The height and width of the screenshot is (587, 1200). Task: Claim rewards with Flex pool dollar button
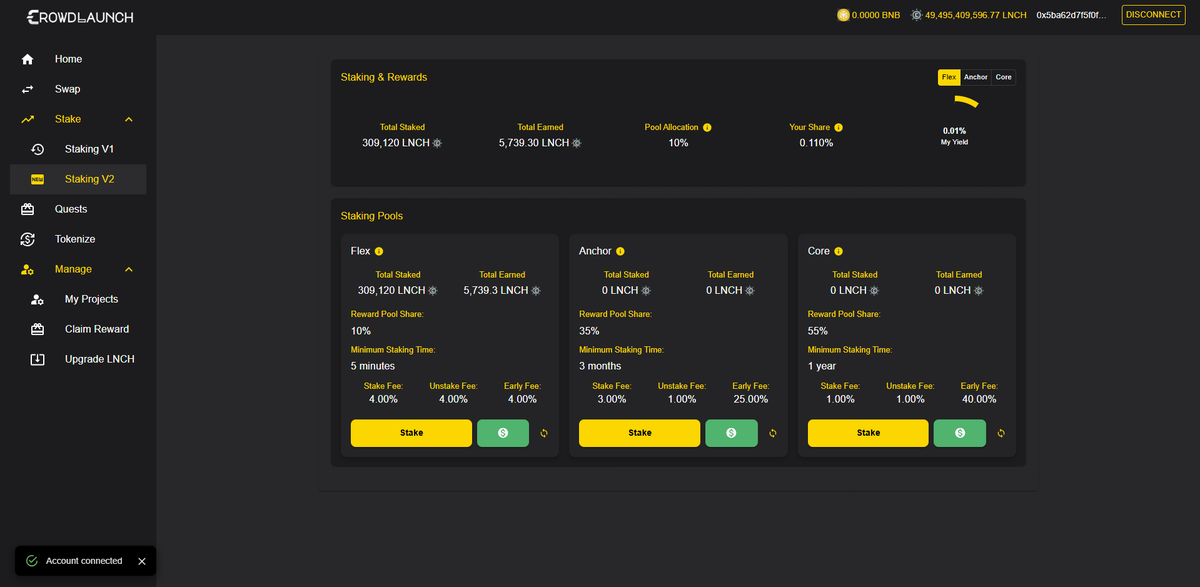click(x=503, y=433)
